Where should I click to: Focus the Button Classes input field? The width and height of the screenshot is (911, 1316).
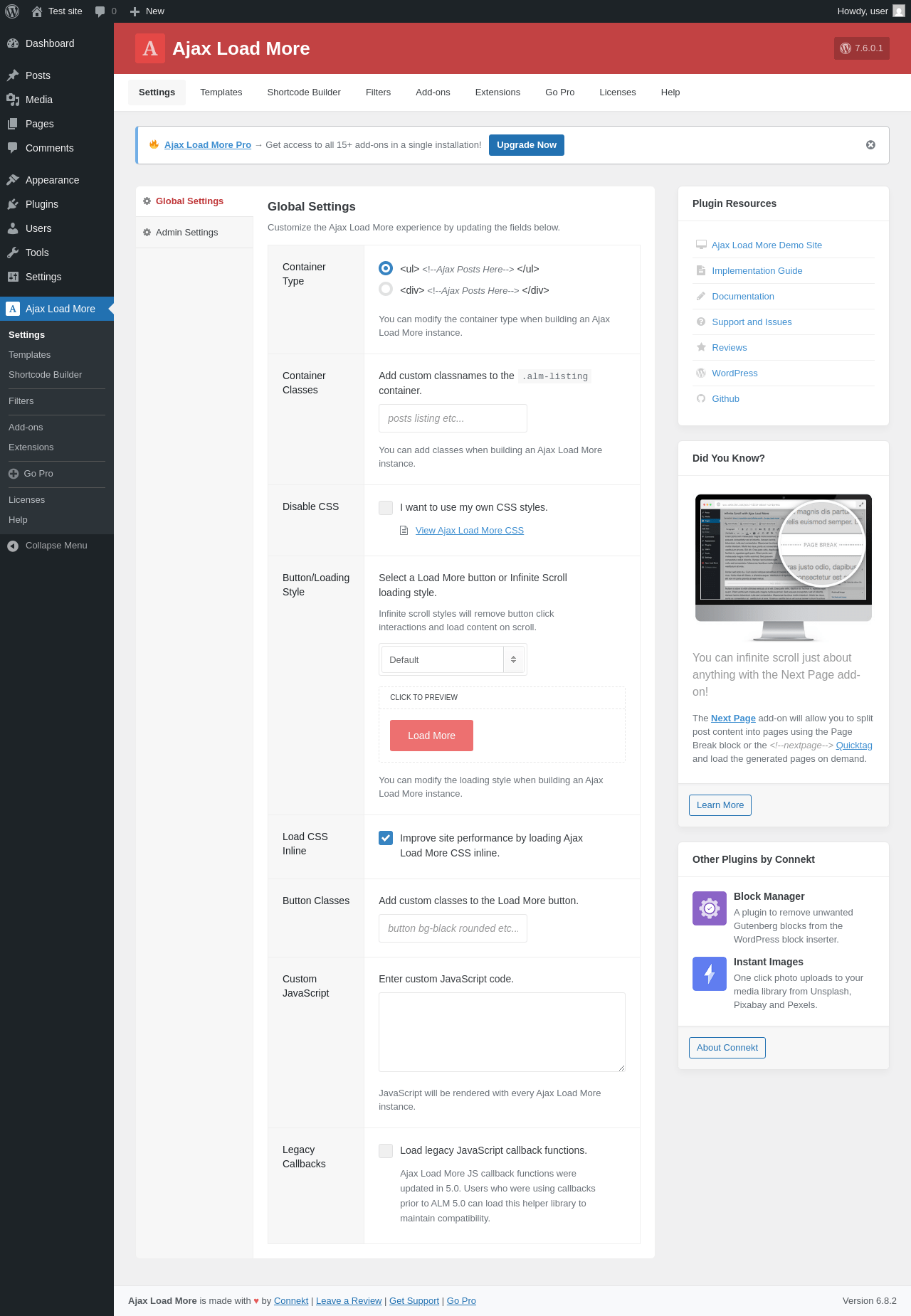453,928
